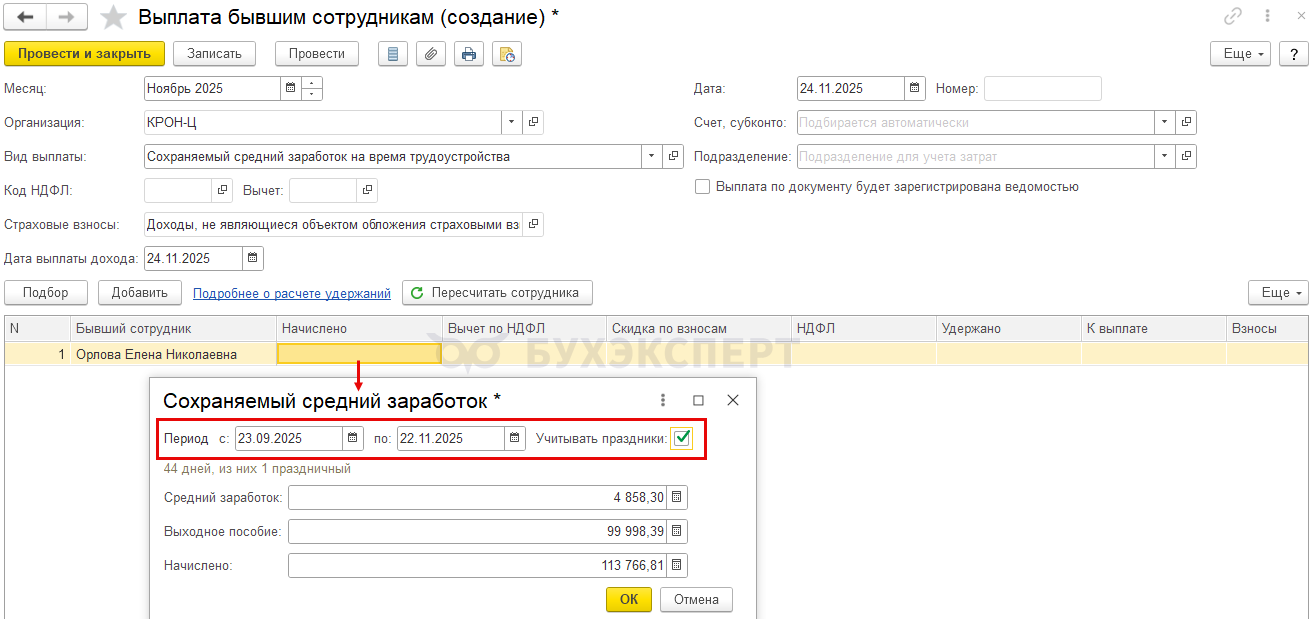Close the Сохраняемый средний заработок dialog
This screenshot has width=1314, height=619.
732,400
